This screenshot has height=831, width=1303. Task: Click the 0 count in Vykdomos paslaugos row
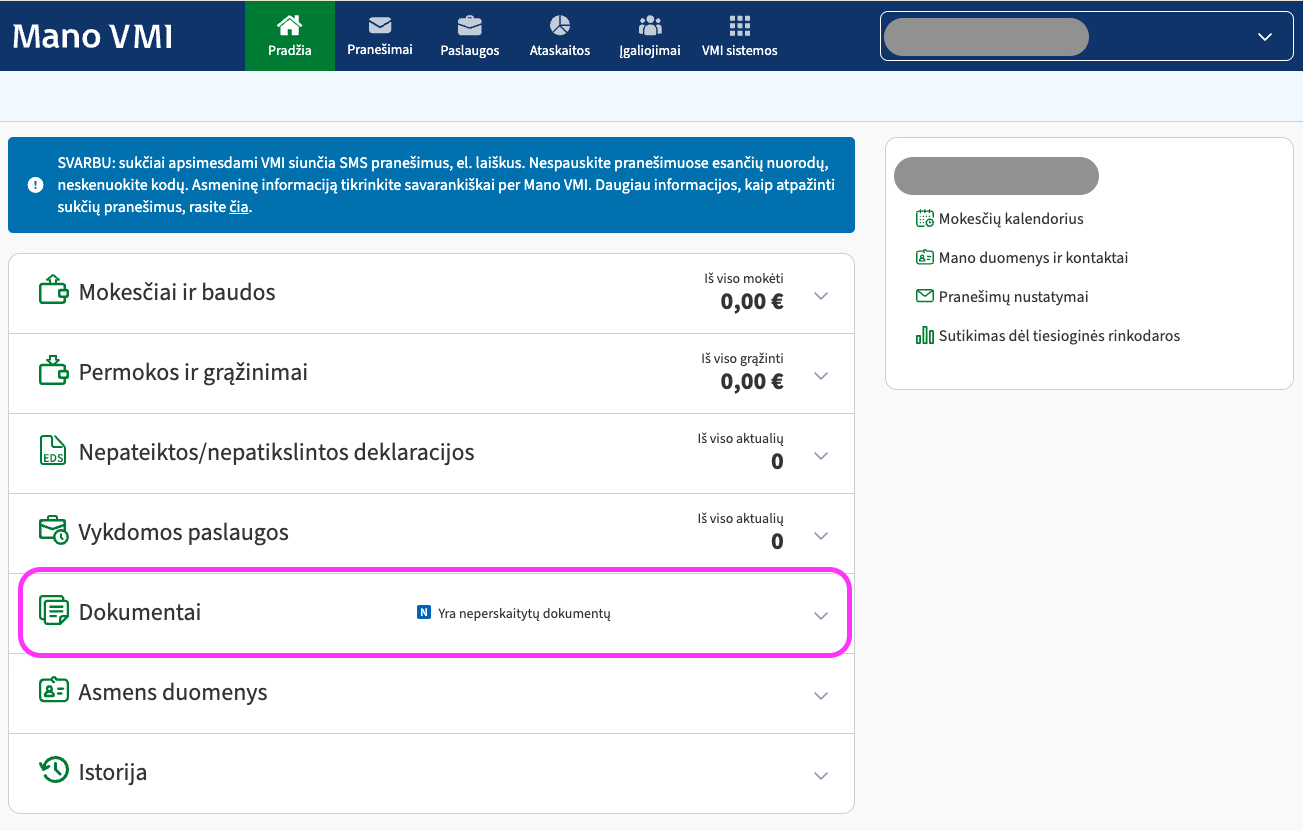coord(777,541)
